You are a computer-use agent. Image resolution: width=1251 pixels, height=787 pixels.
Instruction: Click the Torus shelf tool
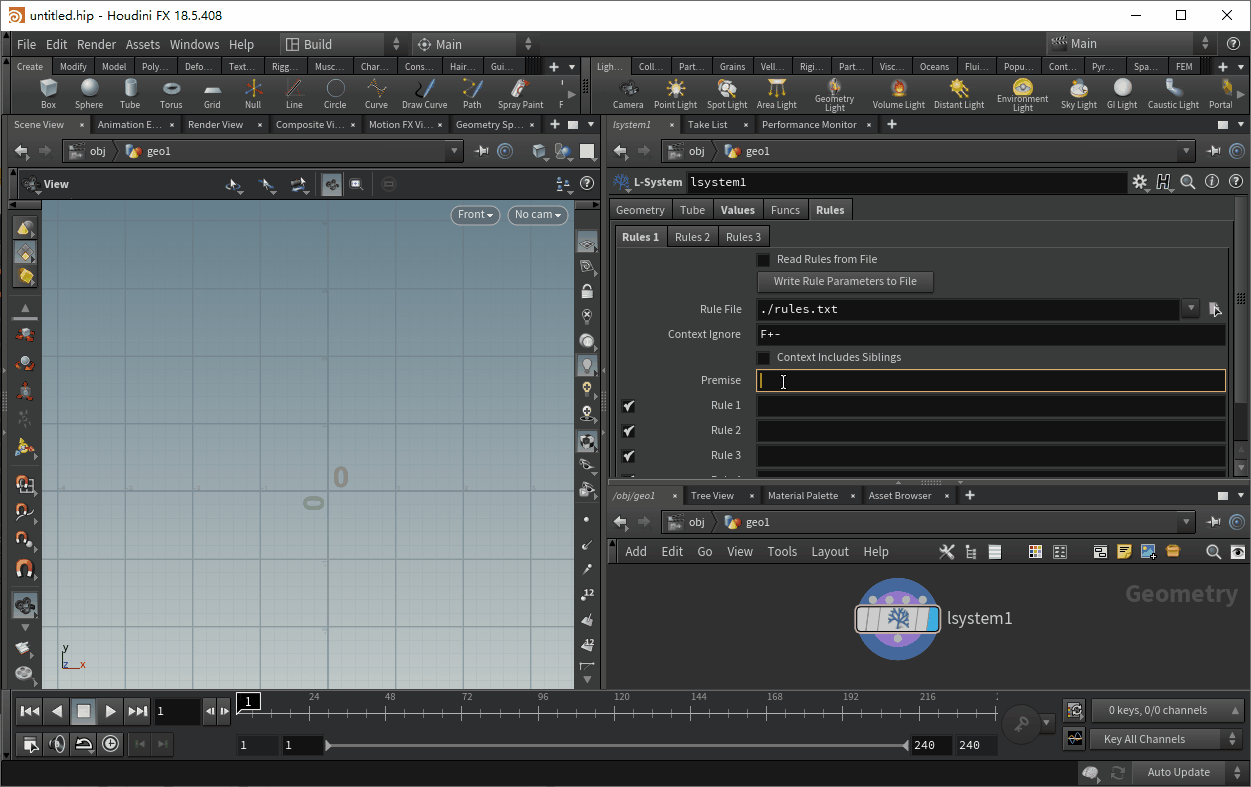[171, 93]
